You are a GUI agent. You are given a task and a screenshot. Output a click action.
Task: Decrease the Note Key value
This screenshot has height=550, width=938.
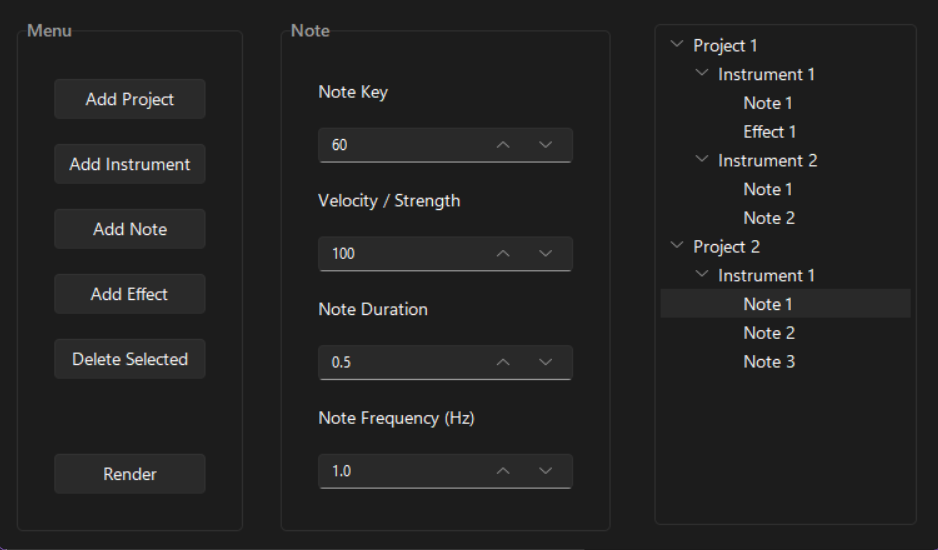pos(545,145)
